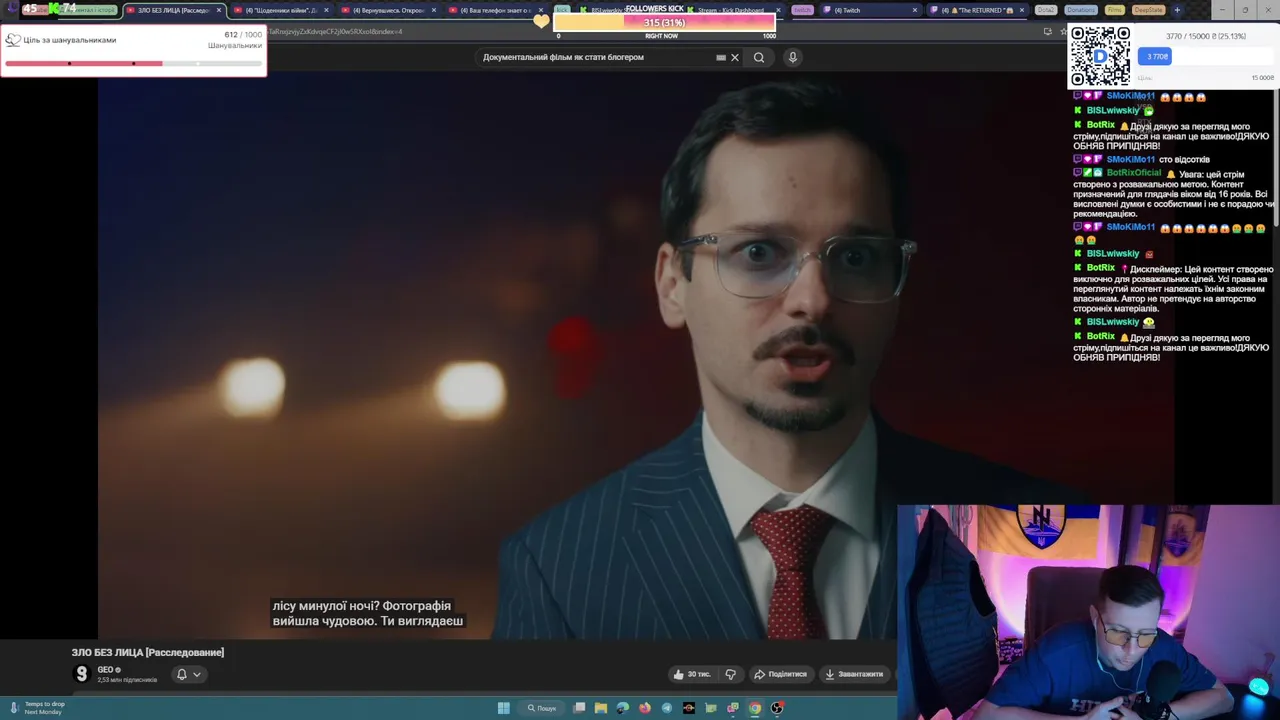The image size is (1280, 720).
Task: Open the Windows Start menu
Action: pos(504,708)
